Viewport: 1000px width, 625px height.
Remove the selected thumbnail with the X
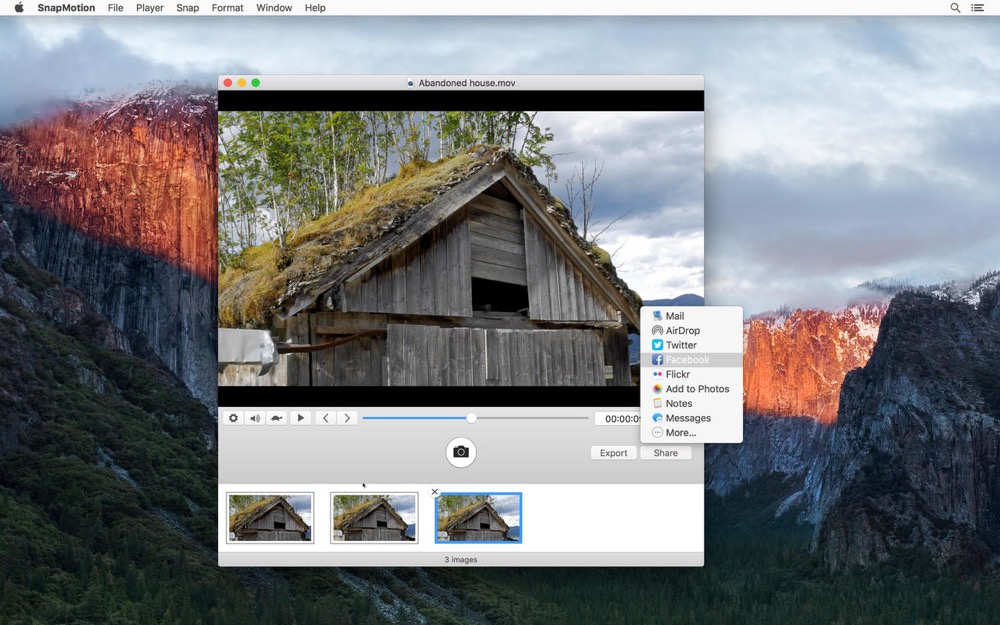coord(434,492)
